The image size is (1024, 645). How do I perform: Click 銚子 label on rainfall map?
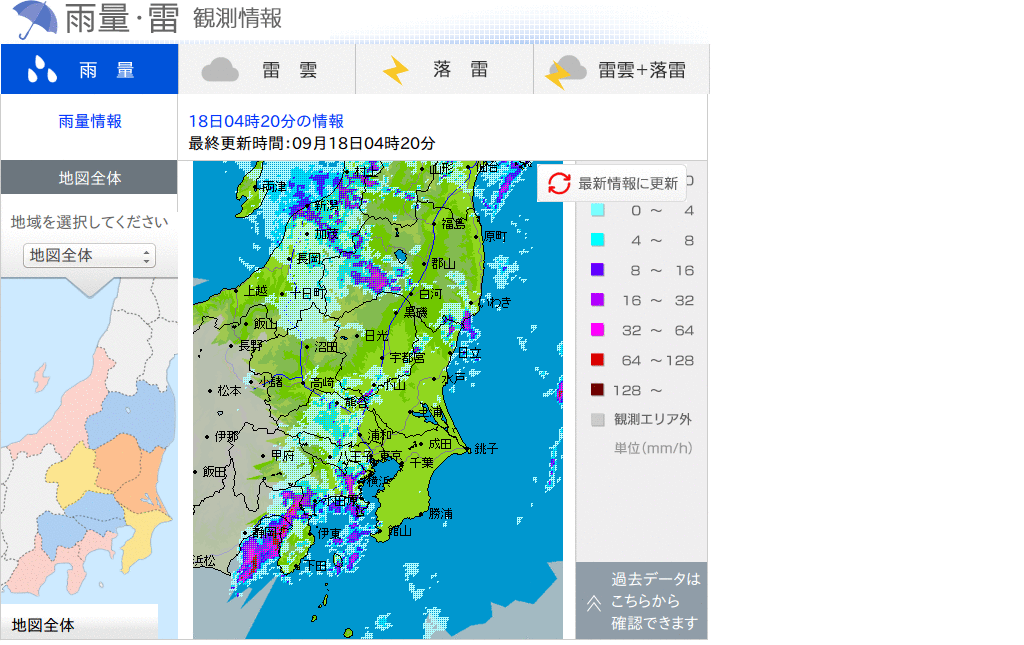[x=486, y=448]
